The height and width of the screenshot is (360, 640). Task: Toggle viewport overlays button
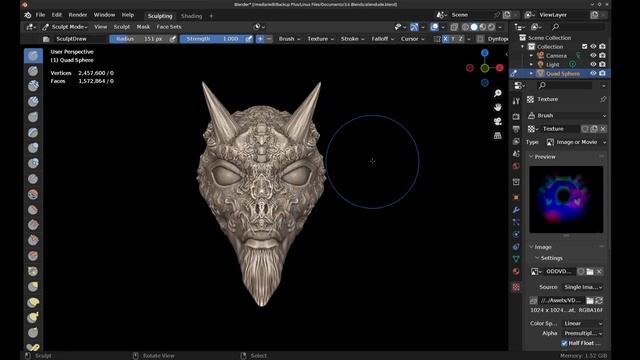click(x=435, y=27)
